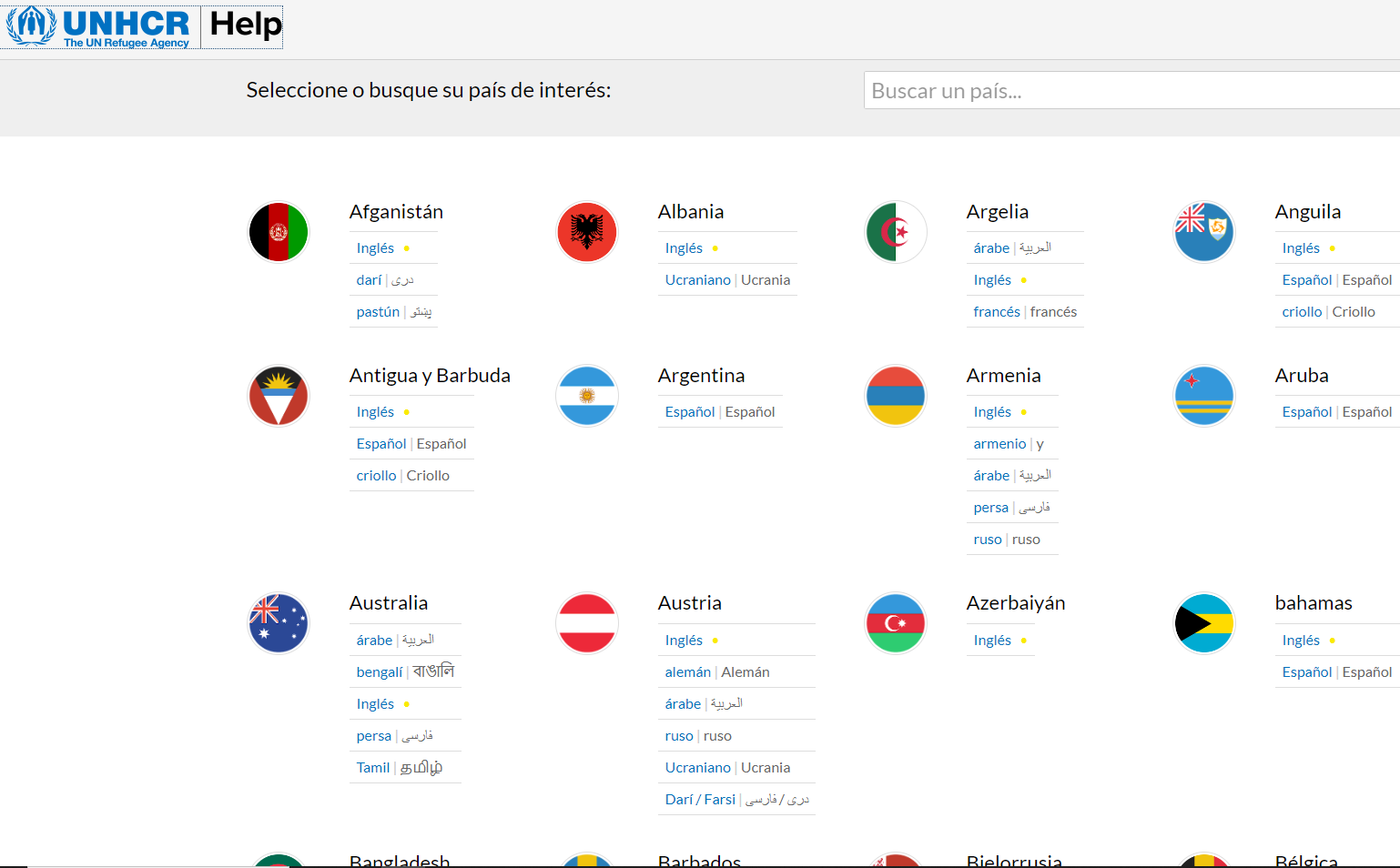Open the Austria flag icon
This screenshot has height=868, width=1400.
click(x=587, y=623)
